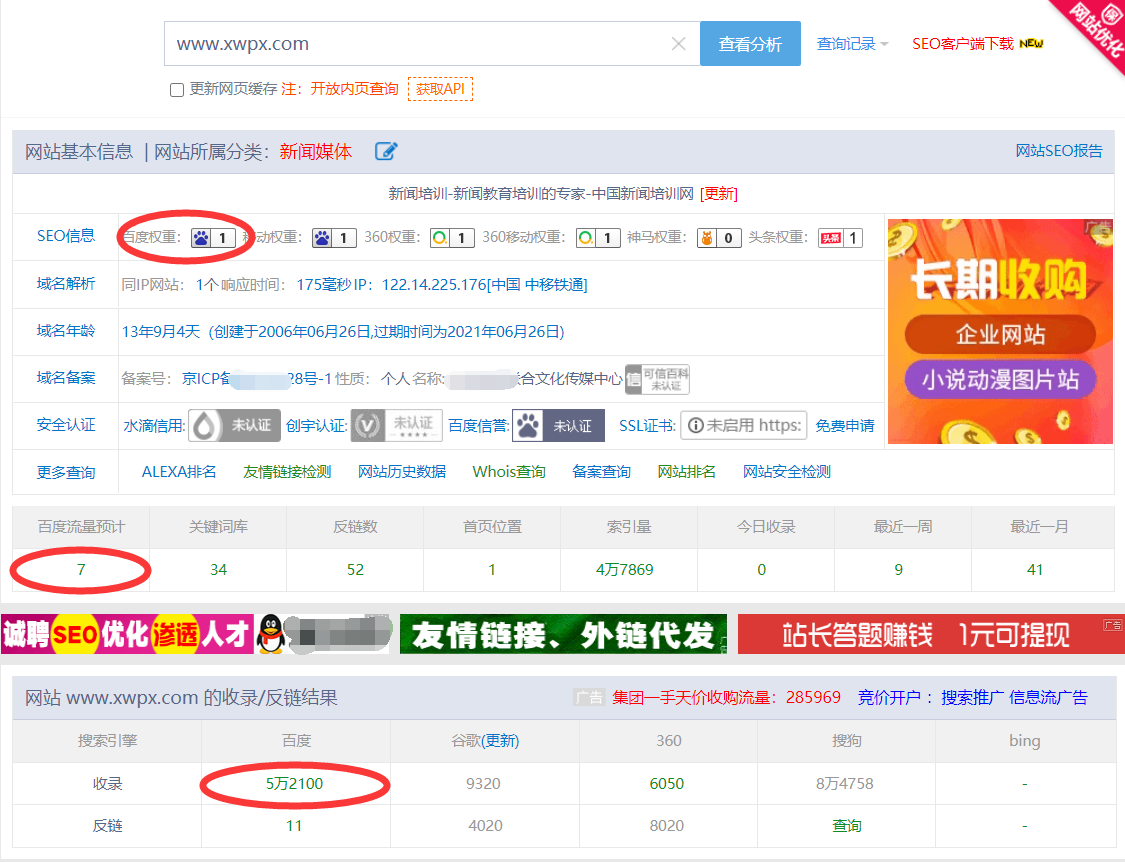The width and height of the screenshot is (1125, 862).
Task: Click the 360 mobile weight badge
Action: (598, 238)
